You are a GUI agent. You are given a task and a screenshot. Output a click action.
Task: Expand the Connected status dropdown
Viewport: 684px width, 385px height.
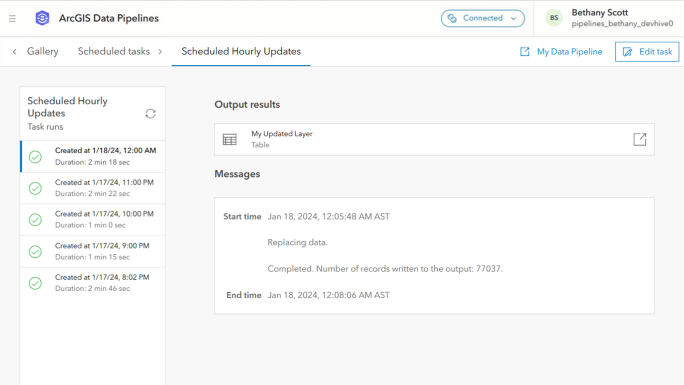click(482, 18)
